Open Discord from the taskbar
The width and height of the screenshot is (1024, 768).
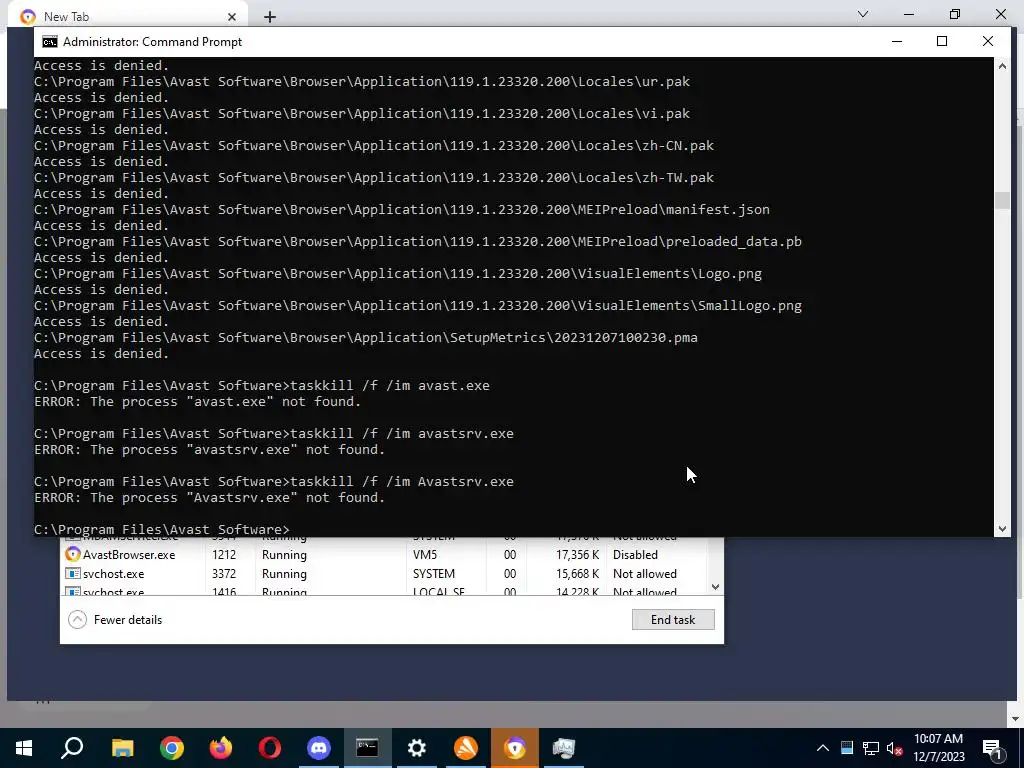click(319, 748)
